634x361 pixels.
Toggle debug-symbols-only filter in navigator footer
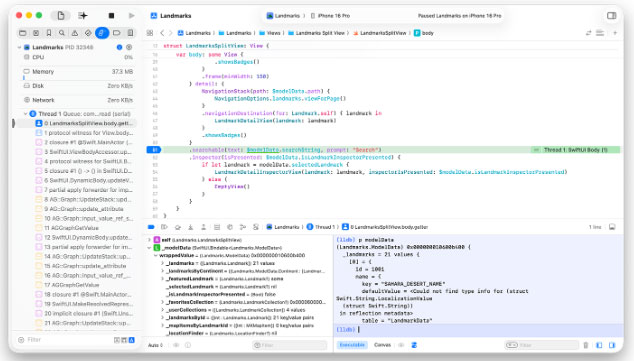pos(124,340)
